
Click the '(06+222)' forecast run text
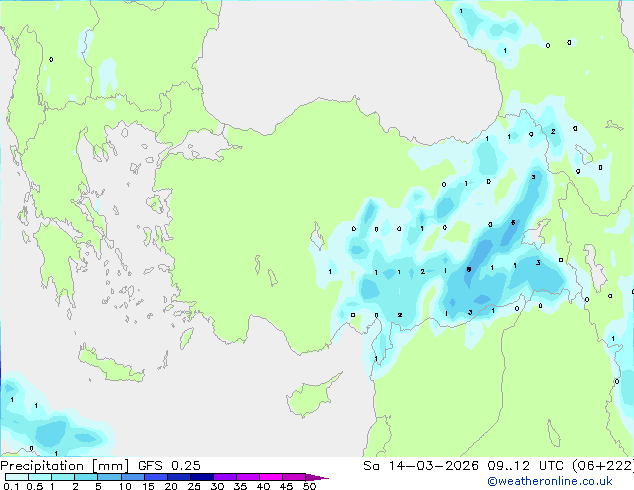click(x=603, y=466)
